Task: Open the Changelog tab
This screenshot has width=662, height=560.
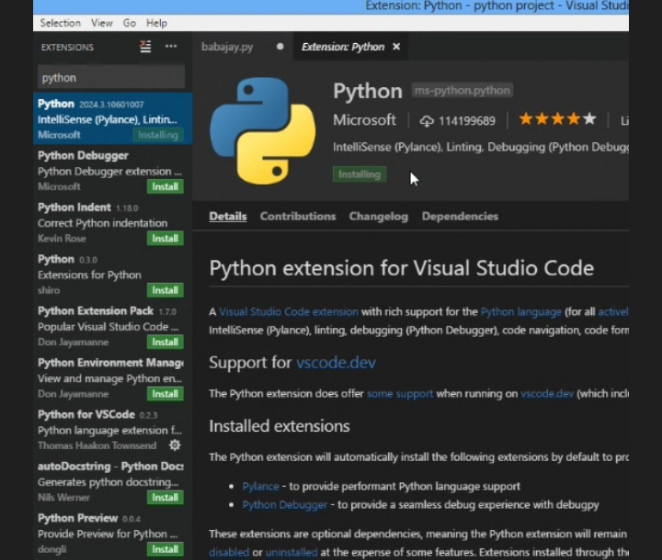Action: point(378,216)
